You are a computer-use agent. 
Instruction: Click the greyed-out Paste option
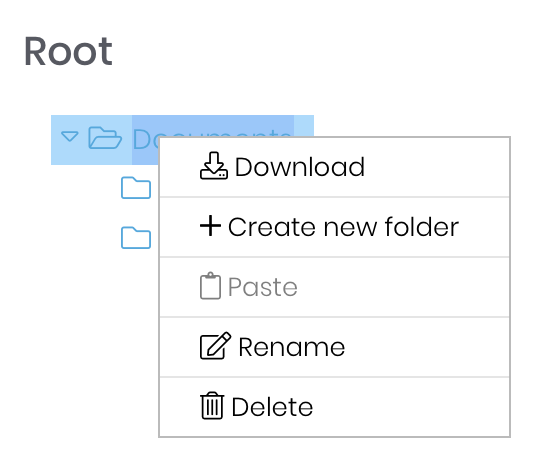(334, 287)
